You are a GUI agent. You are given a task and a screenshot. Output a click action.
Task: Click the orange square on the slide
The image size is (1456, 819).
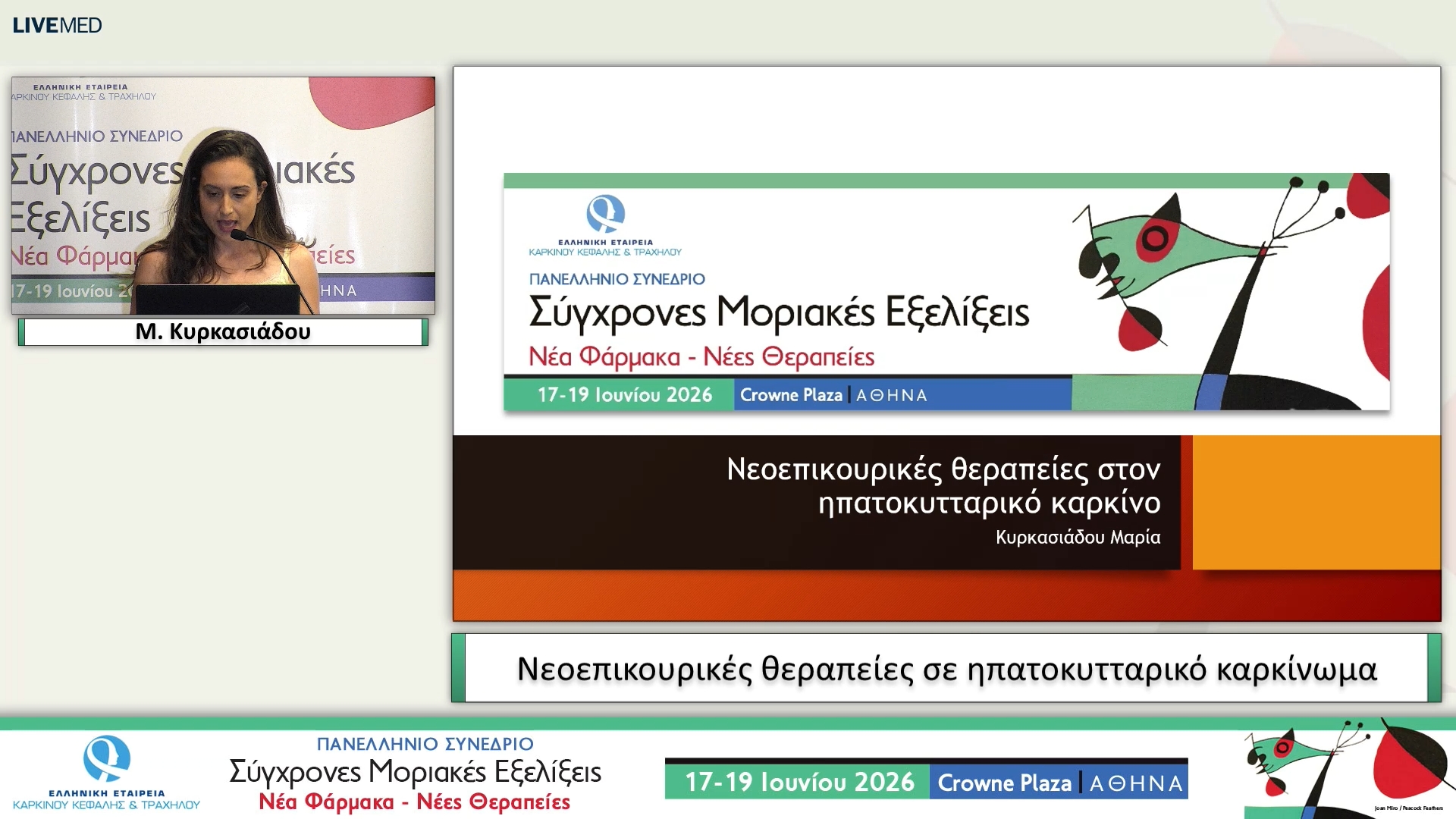click(1316, 502)
